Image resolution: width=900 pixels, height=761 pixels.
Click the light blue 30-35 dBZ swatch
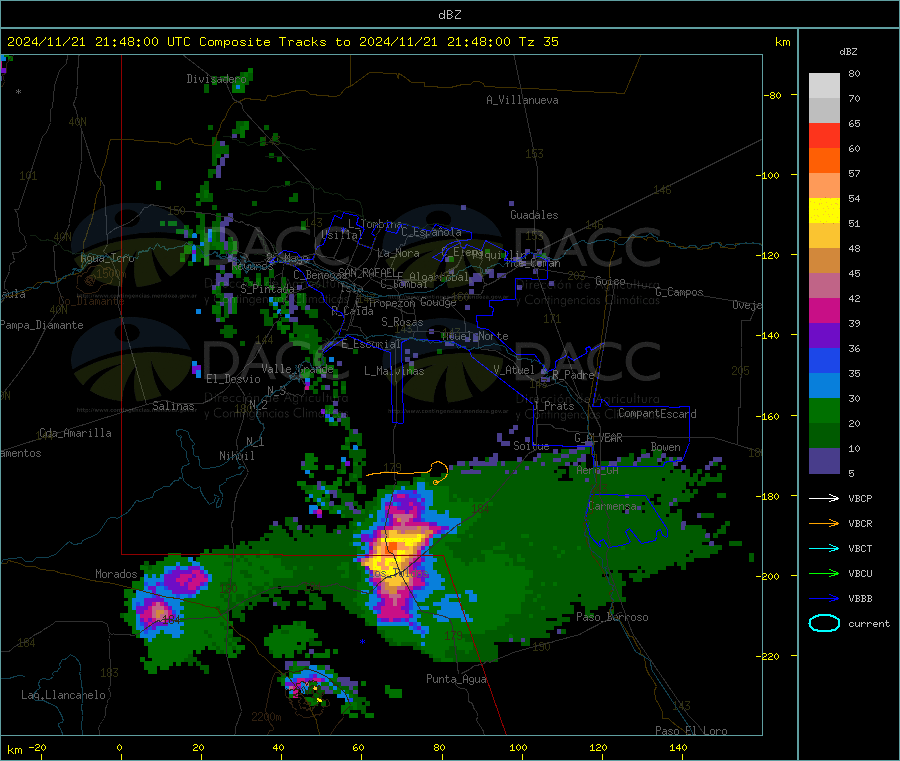click(824, 386)
